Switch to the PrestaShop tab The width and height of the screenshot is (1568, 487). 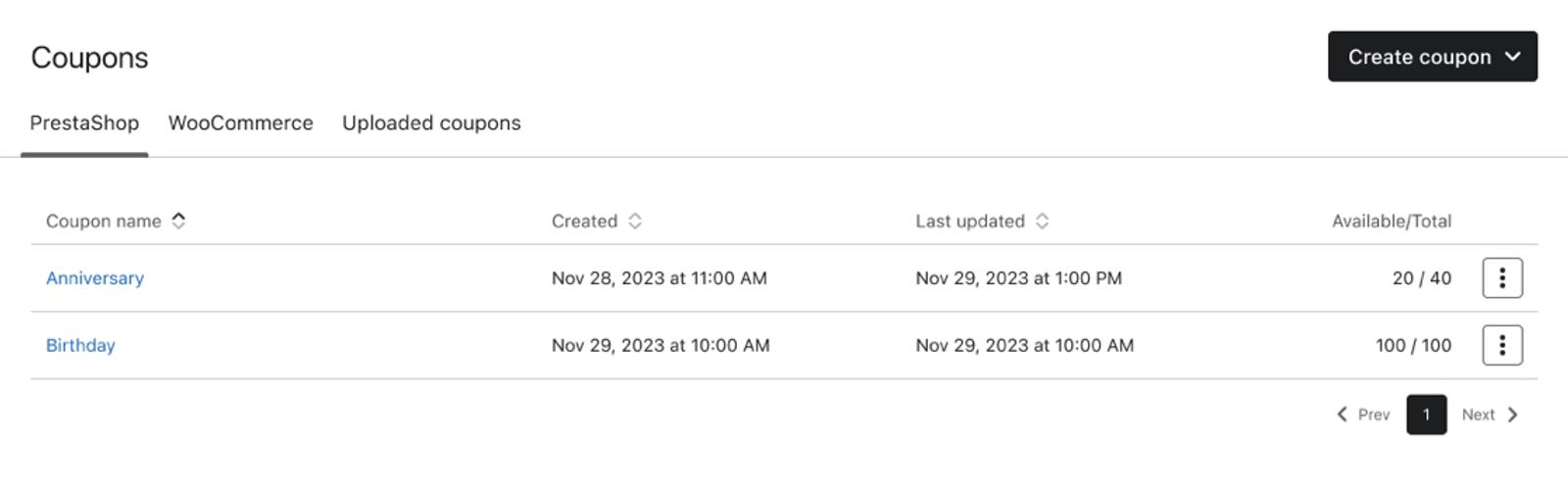pyautogui.click(x=84, y=123)
